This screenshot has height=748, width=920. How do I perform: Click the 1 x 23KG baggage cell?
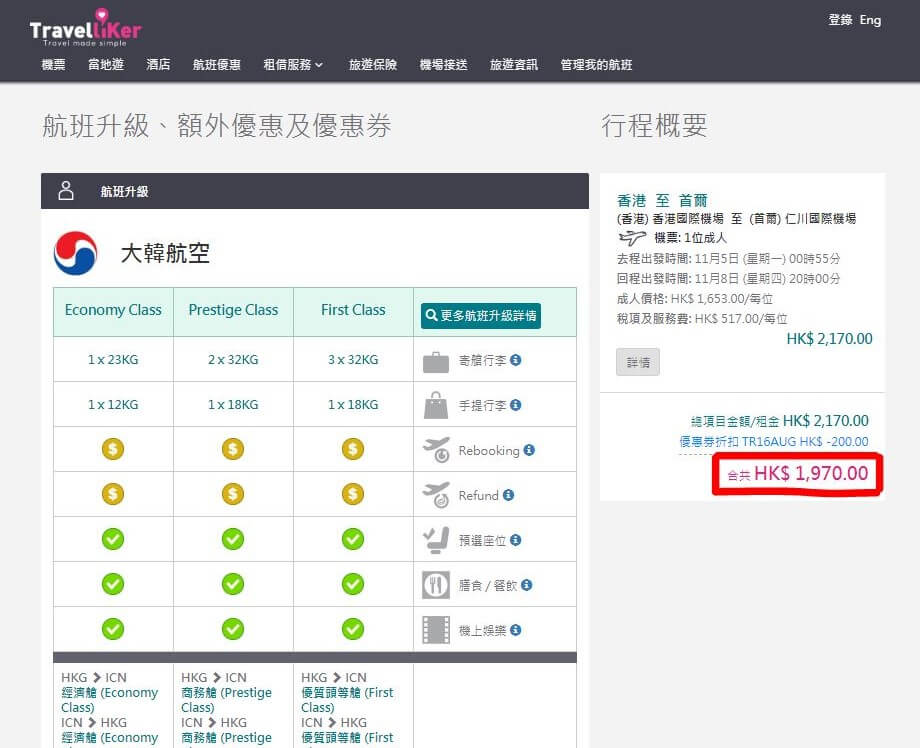click(x=113, y=360)
